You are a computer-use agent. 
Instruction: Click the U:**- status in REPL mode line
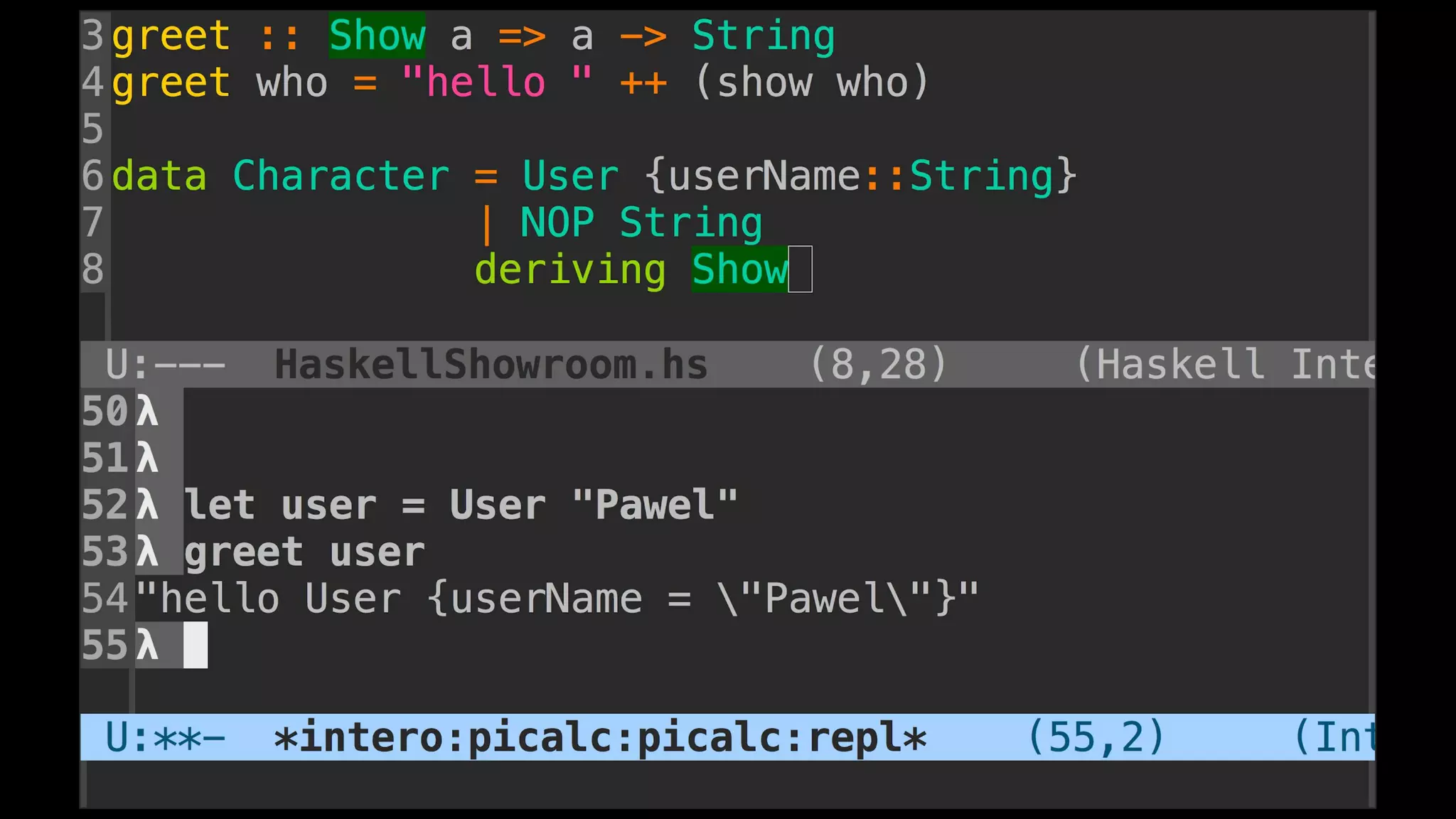tap(166, 737)
